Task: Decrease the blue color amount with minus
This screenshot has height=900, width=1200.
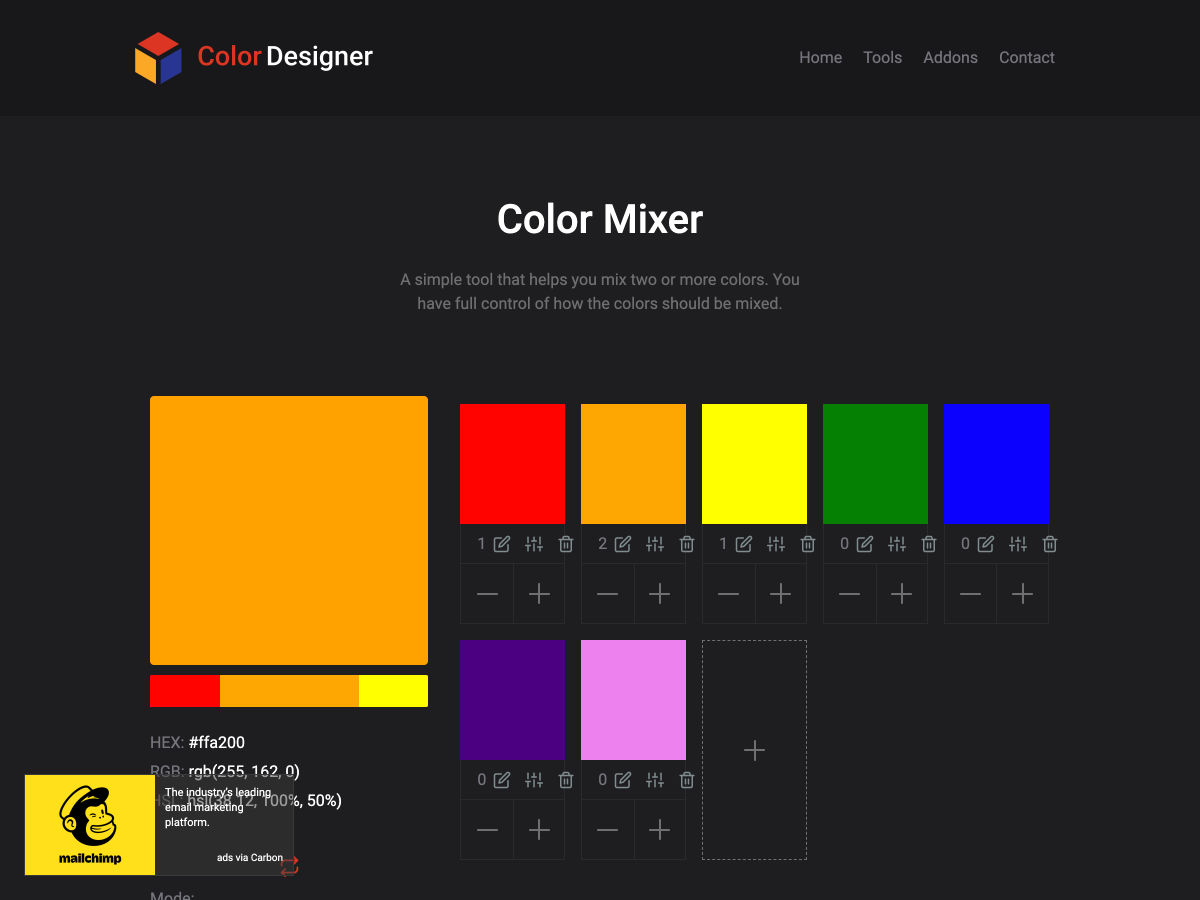Action: pyautogui.click(x=971, y=594)
